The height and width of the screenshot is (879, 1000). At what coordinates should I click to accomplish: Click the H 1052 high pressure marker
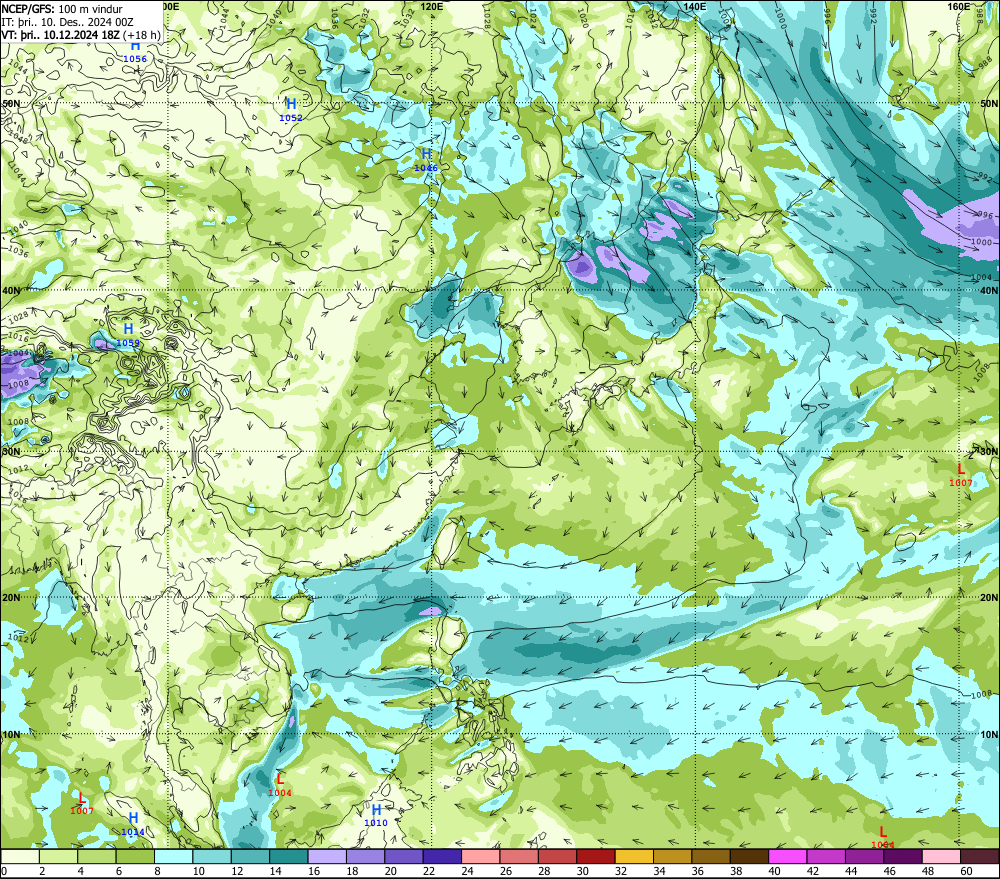click(291, 109)
